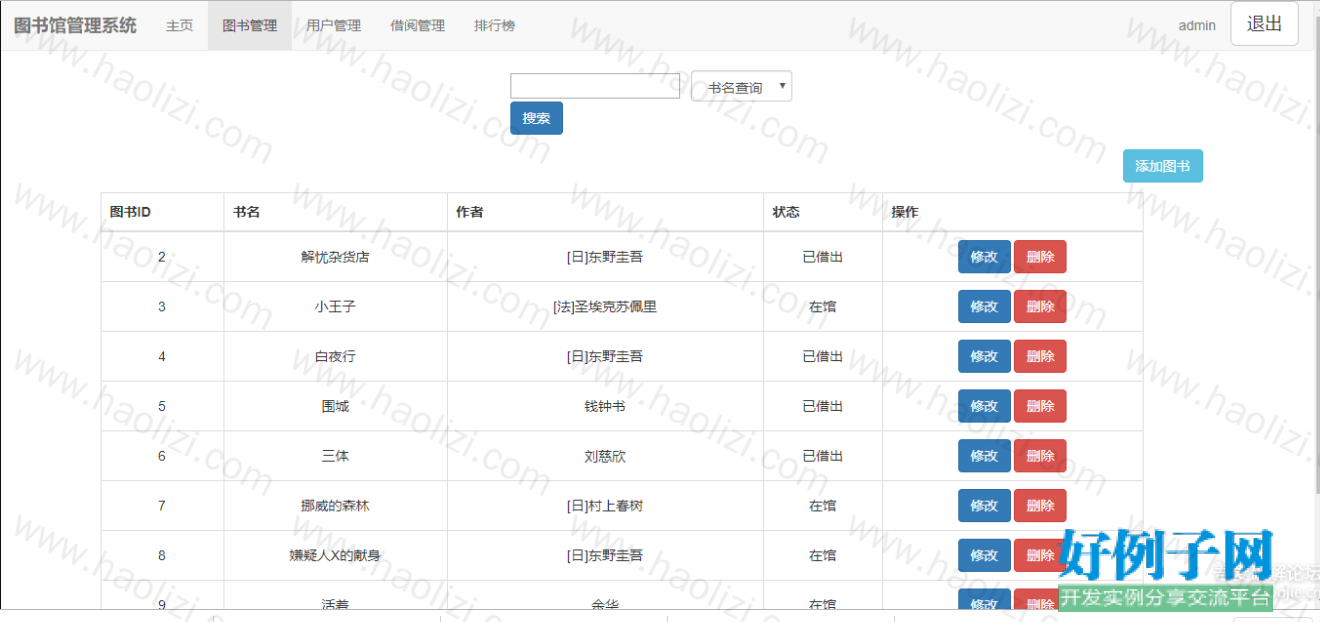Click 修改 for the 小王子 book

tap(984, 307)
